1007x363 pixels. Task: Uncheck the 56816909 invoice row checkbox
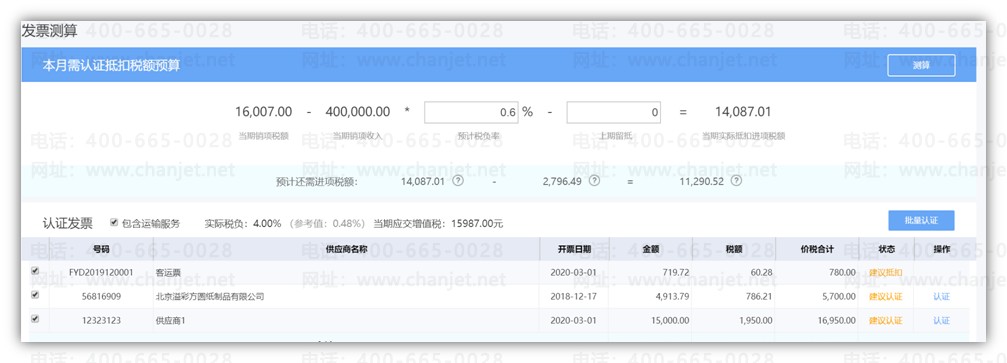coord(35,295)
